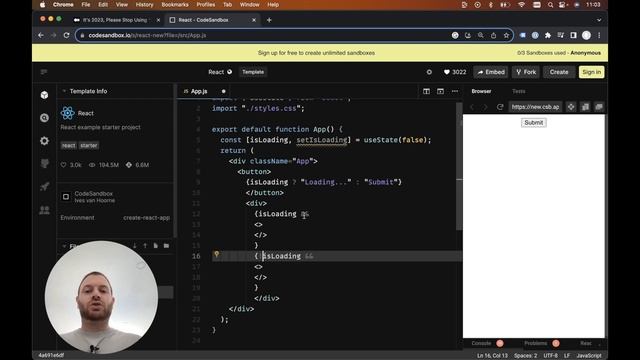The image size is (640, 360).
Task: Focus the preview URL field
Action: [536, 107]
